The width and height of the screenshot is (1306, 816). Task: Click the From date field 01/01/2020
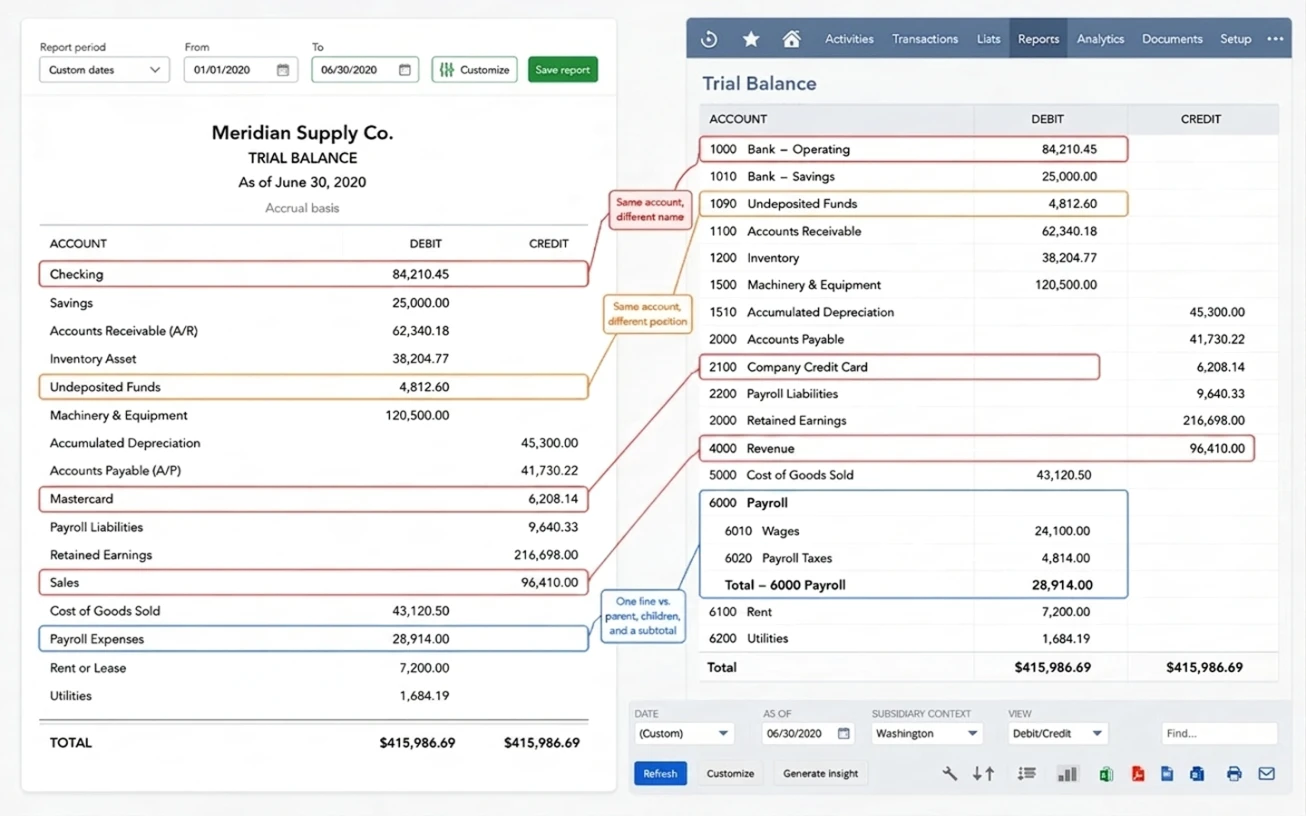pos(241,70)
